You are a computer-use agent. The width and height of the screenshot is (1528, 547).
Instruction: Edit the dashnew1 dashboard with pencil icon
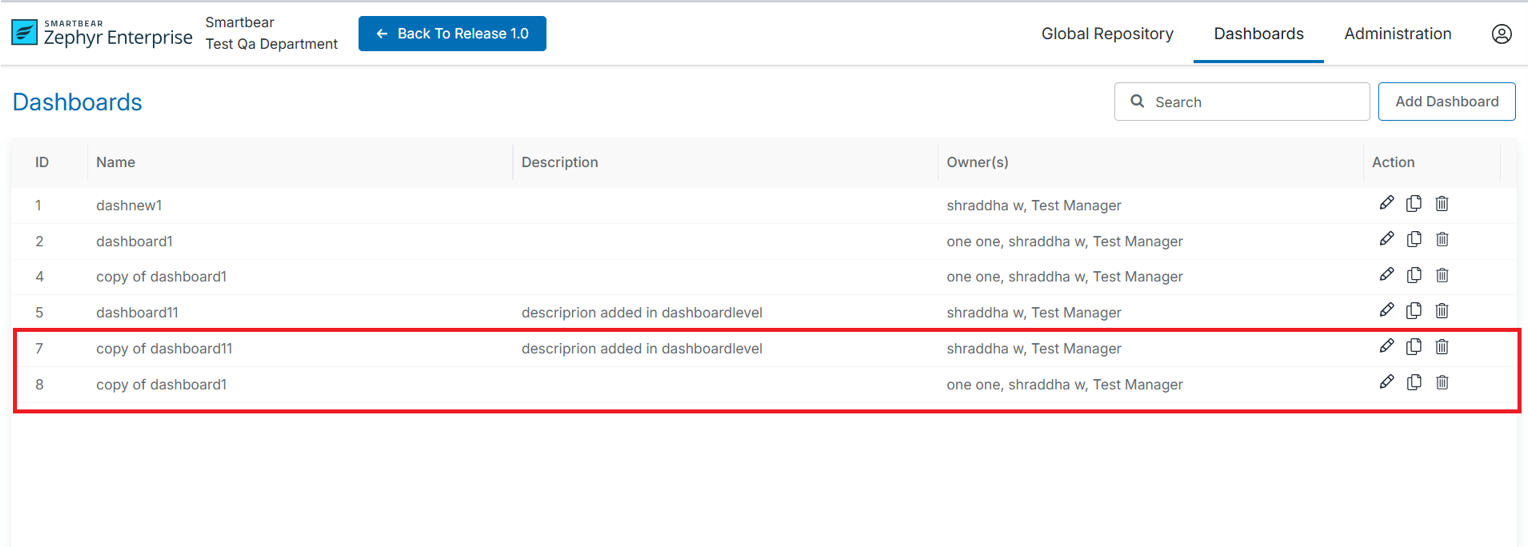(1386, 204)
